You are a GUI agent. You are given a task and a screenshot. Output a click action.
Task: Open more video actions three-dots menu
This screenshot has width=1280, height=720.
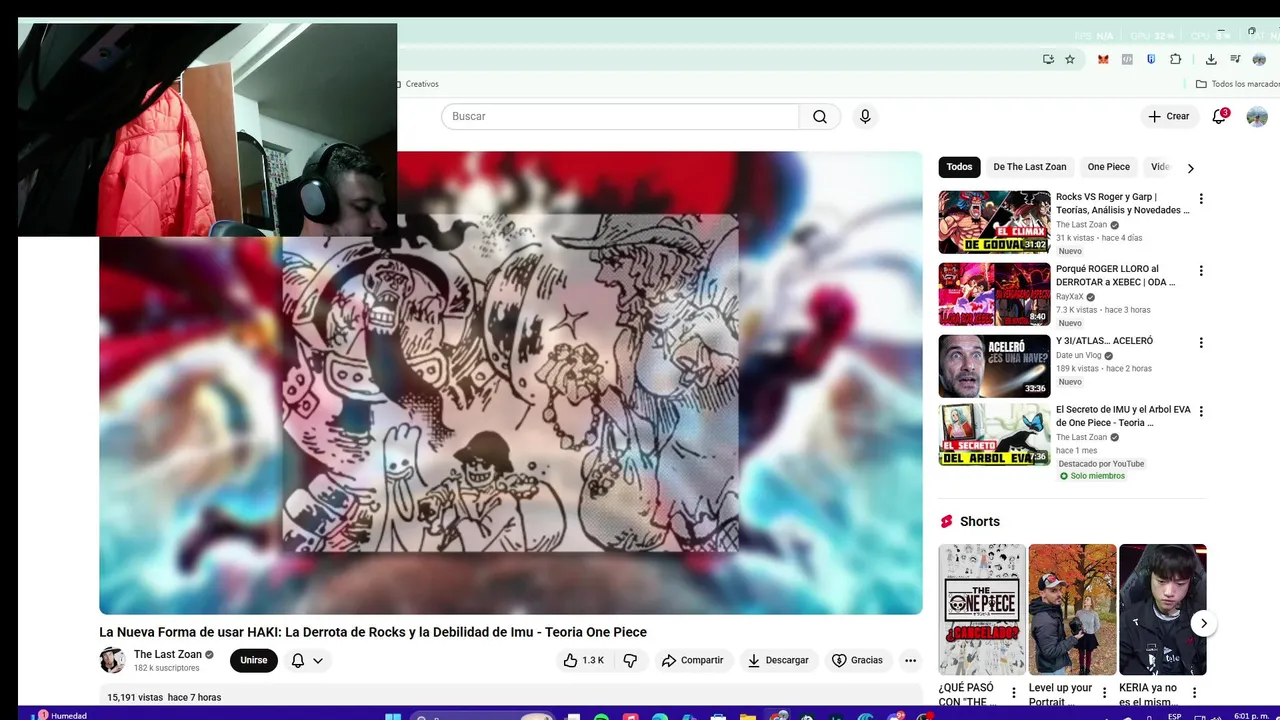(x=910, y=660)
